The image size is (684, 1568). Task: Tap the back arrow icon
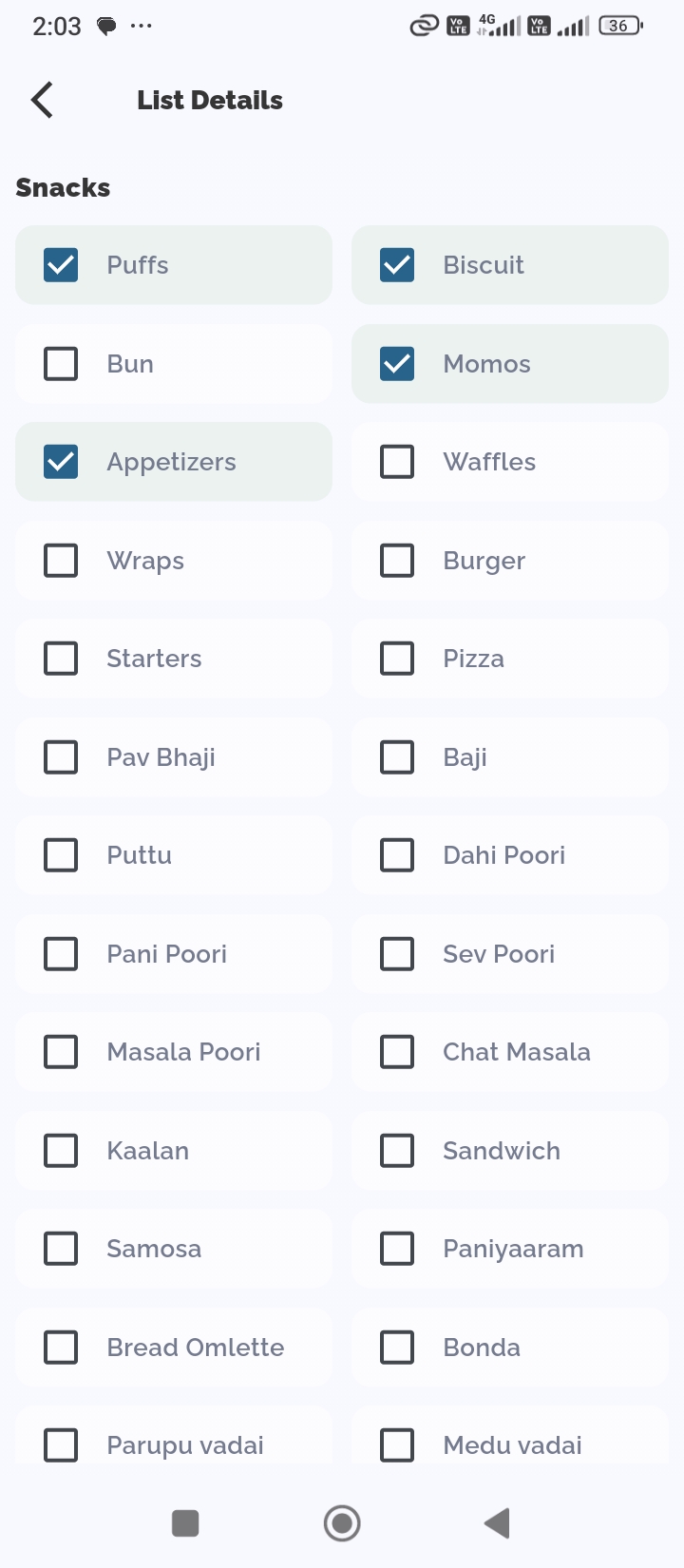[x=42, y=100]
